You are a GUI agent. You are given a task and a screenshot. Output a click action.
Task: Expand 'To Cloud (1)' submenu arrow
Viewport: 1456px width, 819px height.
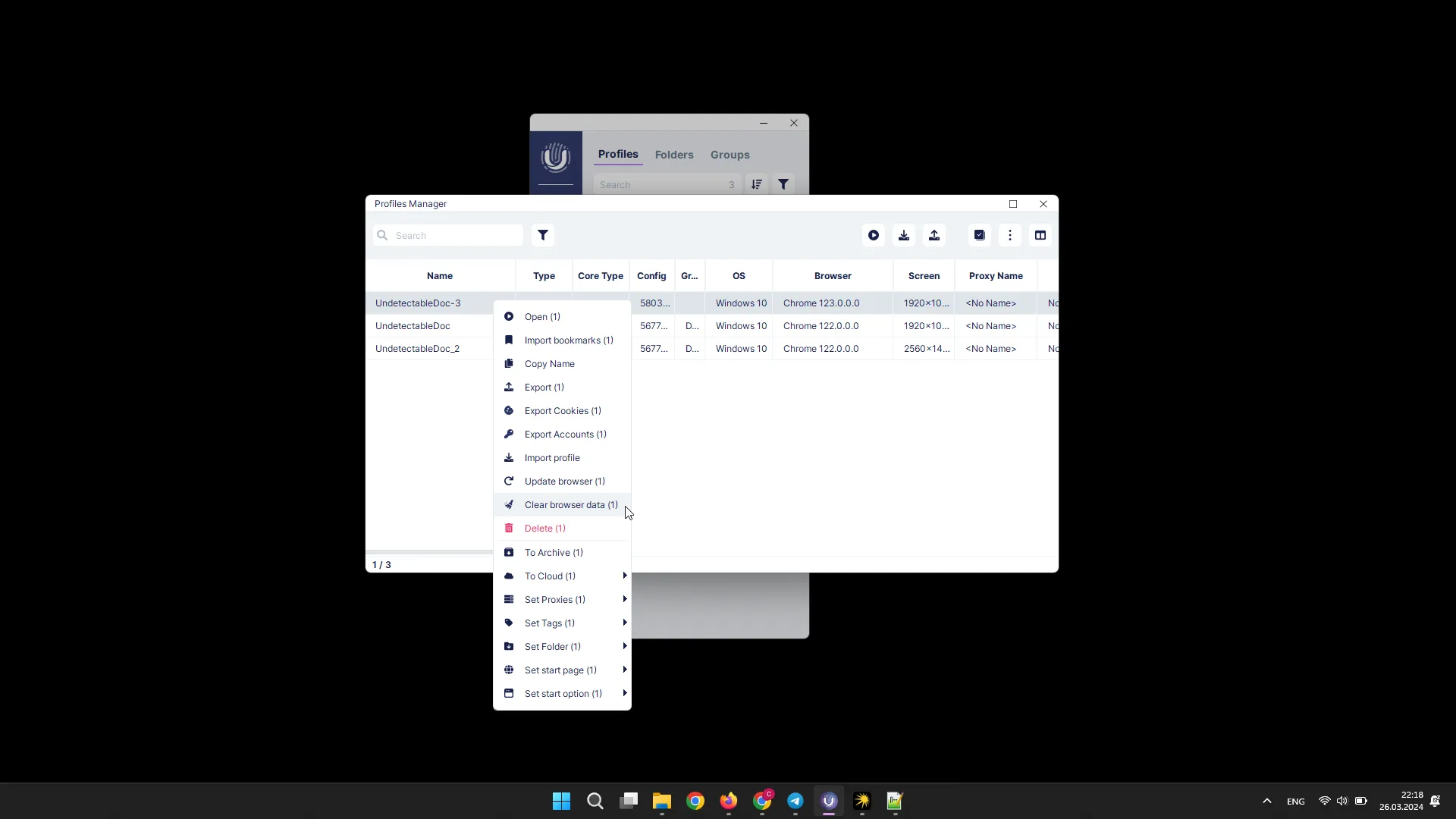(625, 575)
